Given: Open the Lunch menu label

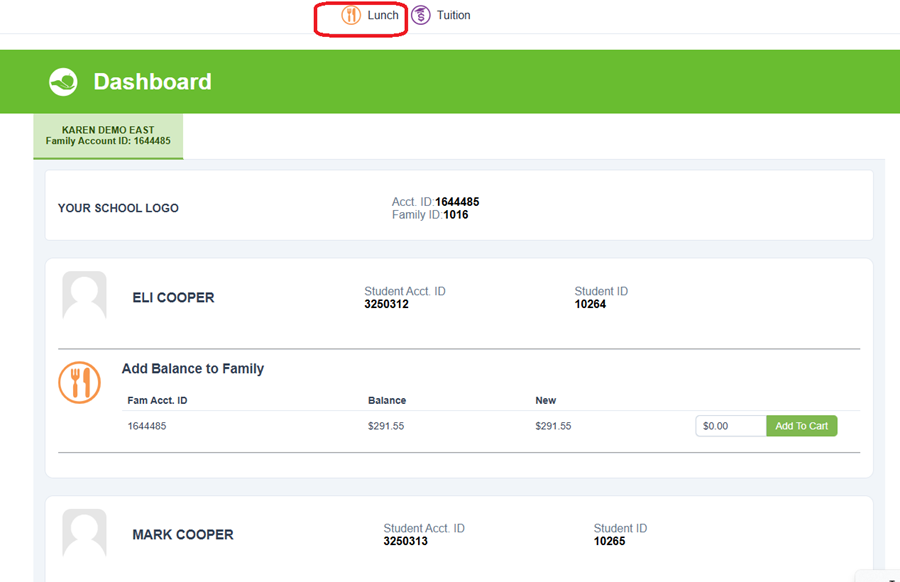Looking at the screenshot, I should 383,15.
